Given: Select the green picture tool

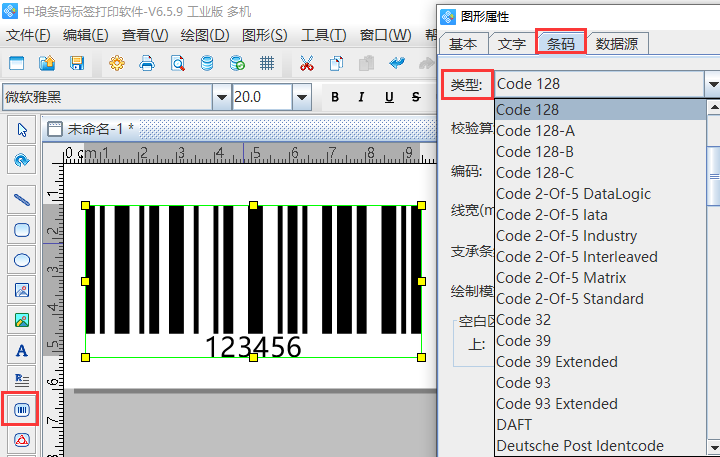Looking at the screenshot, I should click(22, 320).
